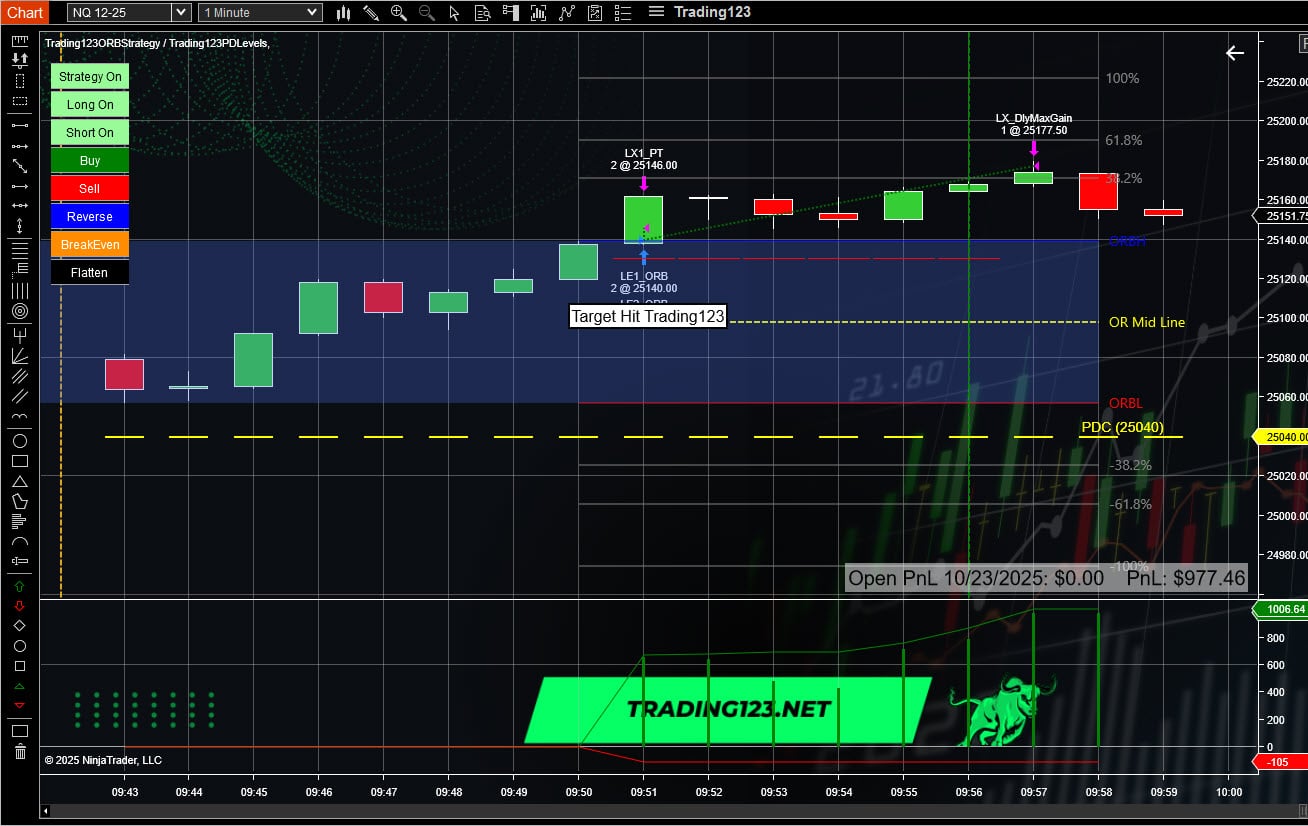The height and width of the screenshot is (826, 1308).
Task: Click the Target Hit Trading123 label
Action: click(647, 316)
